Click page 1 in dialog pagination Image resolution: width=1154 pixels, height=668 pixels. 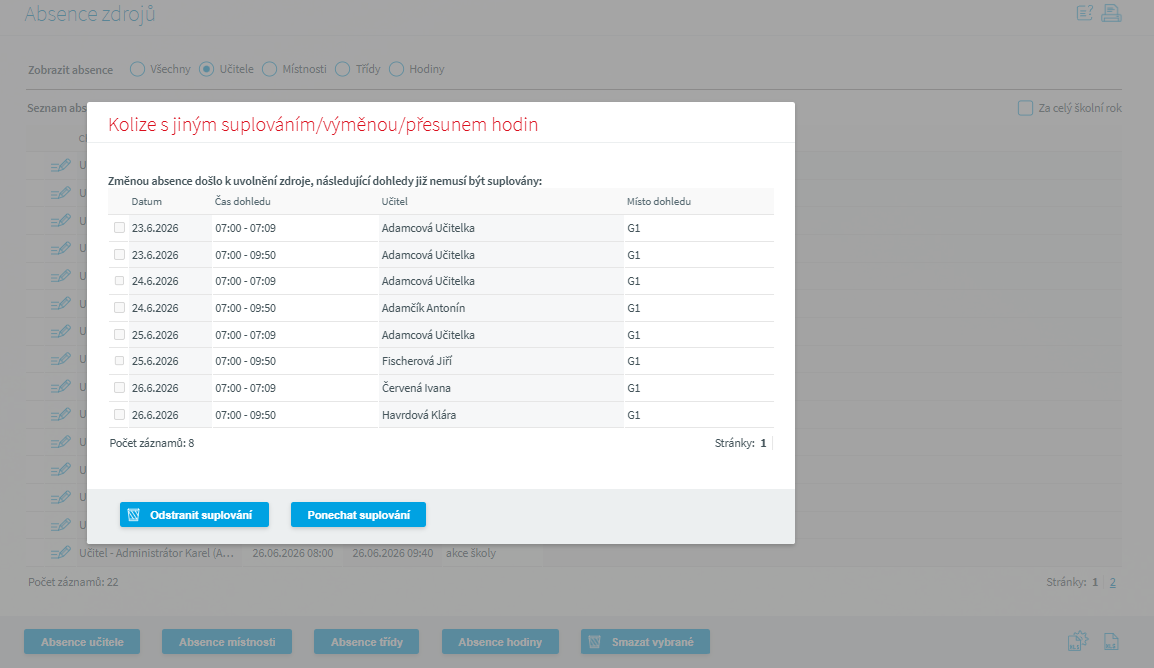[x=763, y=443]
